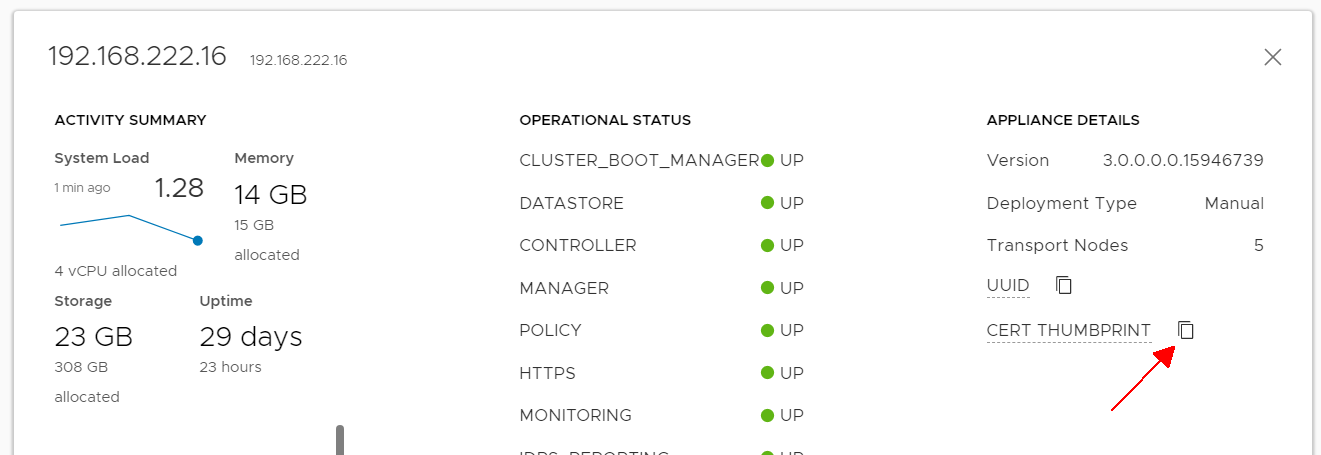1321x455 pixels.
Task: Click the 29 days Uptime value
Action: tap(251, 337)
